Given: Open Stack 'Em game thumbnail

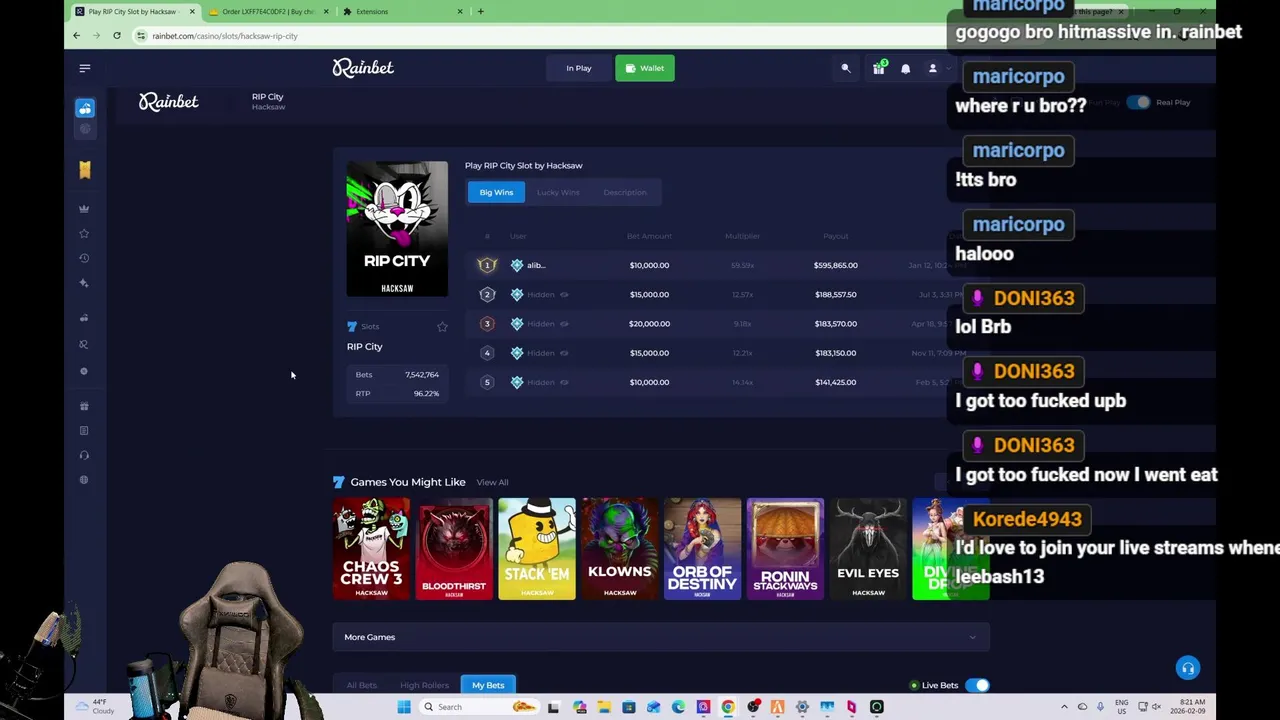Looking at the screenshot, I should tap(537, 549).
